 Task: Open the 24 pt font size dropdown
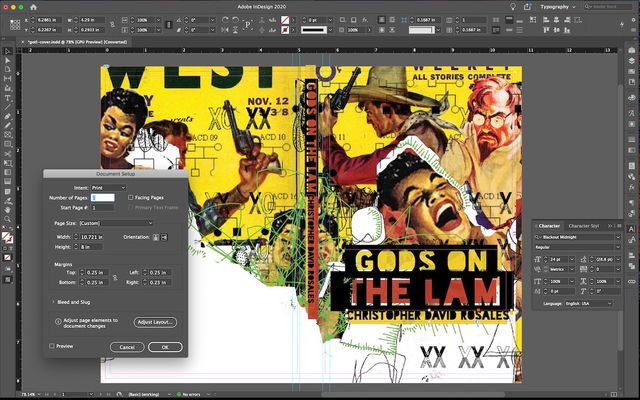(x=571, y=259)
